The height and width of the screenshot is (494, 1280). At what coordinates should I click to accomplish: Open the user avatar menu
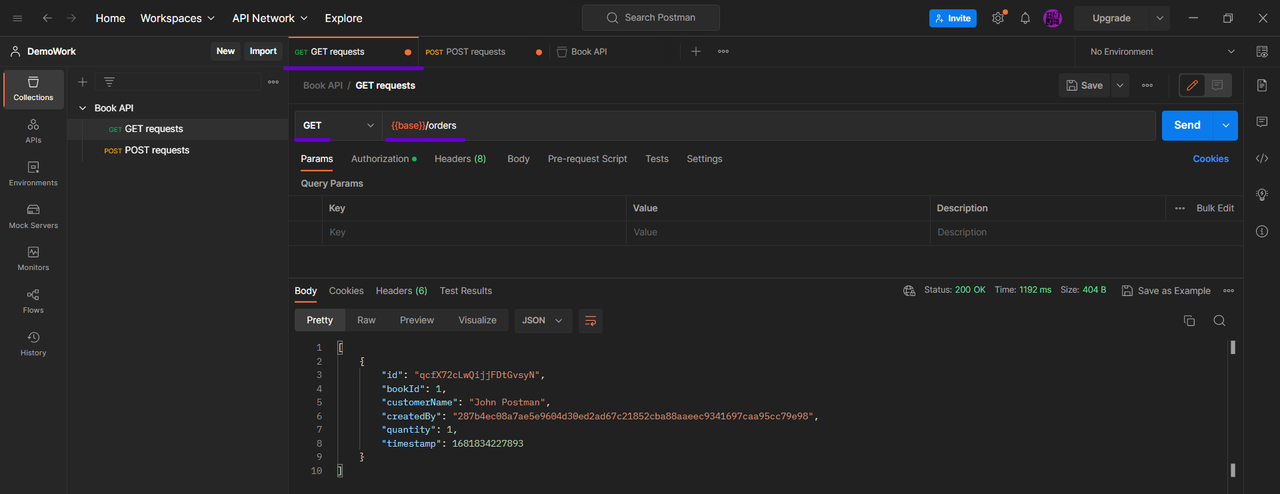pos(1052,18)
